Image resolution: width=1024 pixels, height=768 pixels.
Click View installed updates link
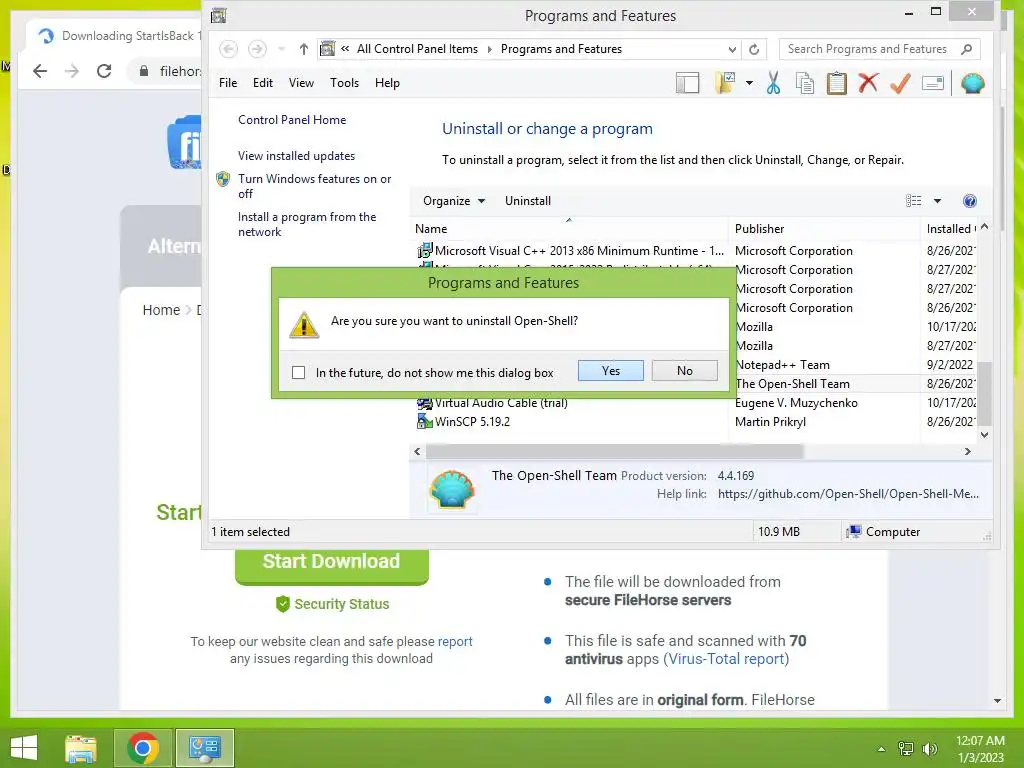296,155
